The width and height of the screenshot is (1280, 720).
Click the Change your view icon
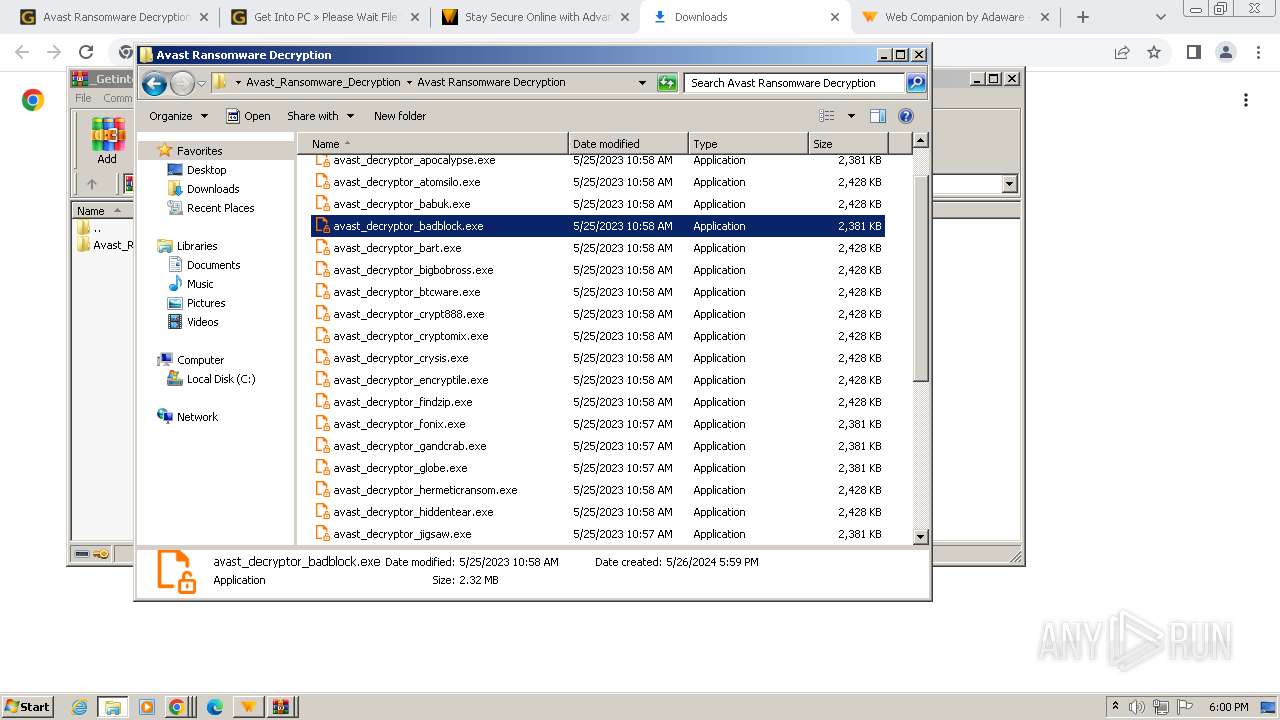(x=827, y=116)
